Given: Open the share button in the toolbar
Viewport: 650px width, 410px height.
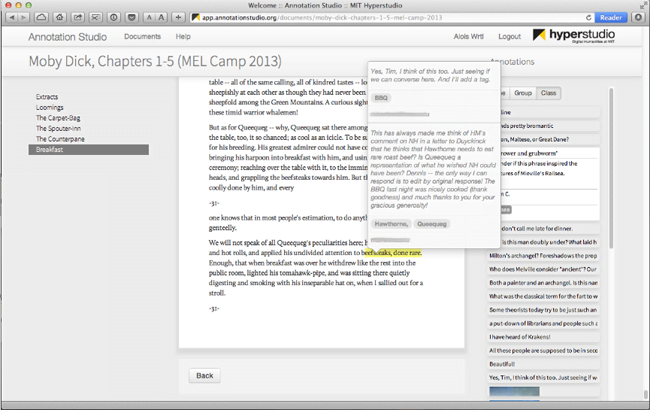Looking at the screenshot, I should 78,17.
